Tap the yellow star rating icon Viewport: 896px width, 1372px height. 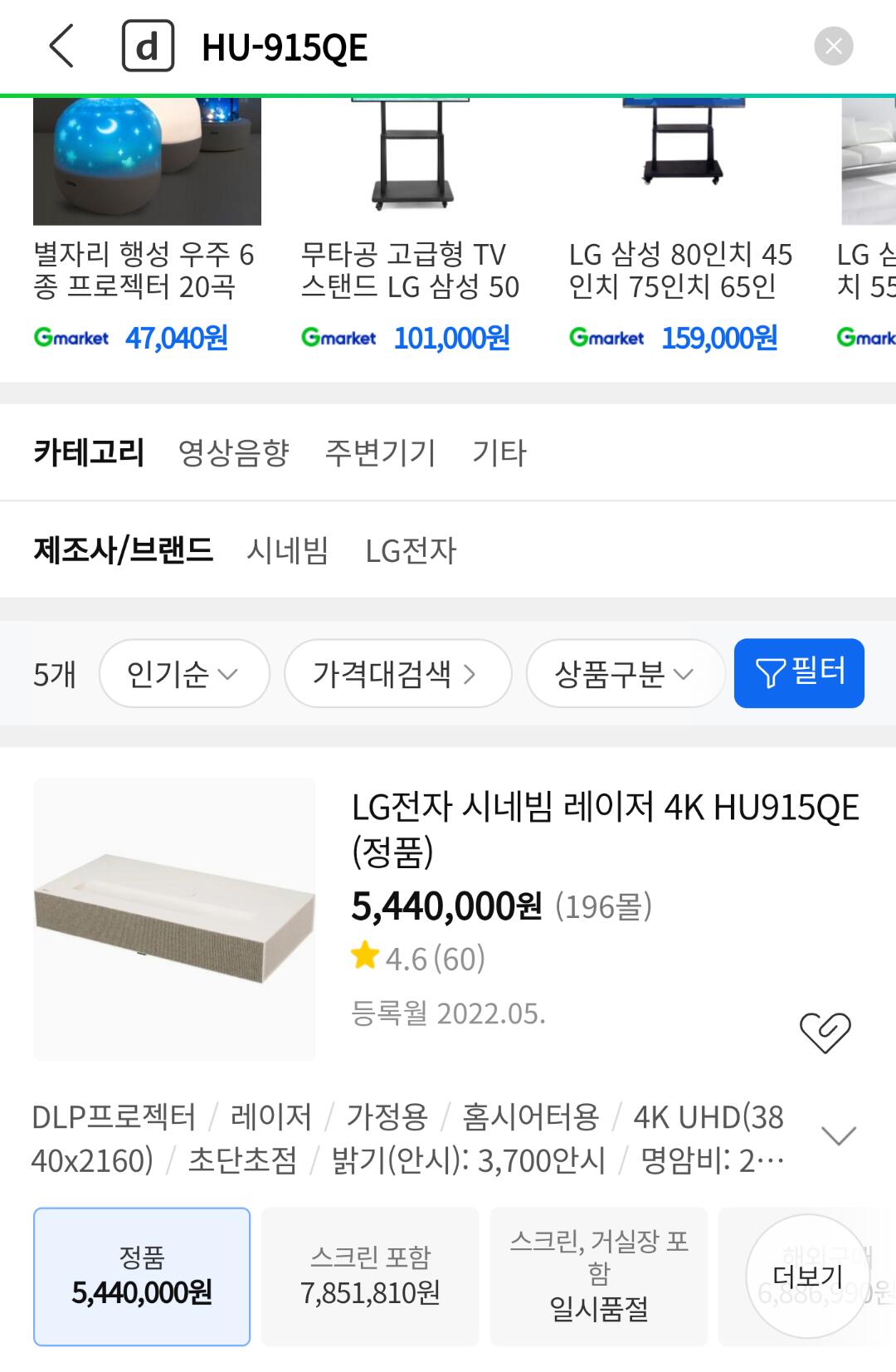click(365, 956)
